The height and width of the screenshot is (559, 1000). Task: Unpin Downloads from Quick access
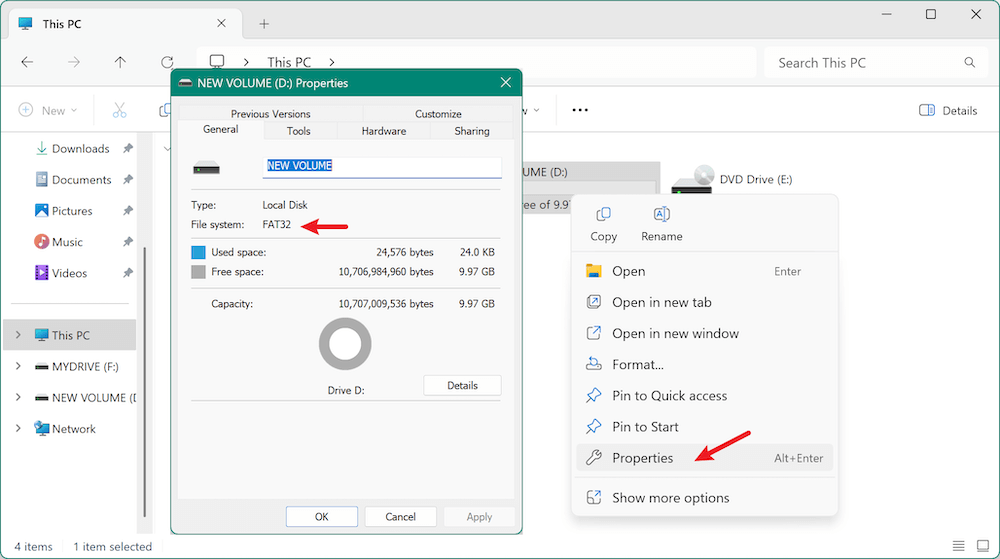tap(128, 149)
